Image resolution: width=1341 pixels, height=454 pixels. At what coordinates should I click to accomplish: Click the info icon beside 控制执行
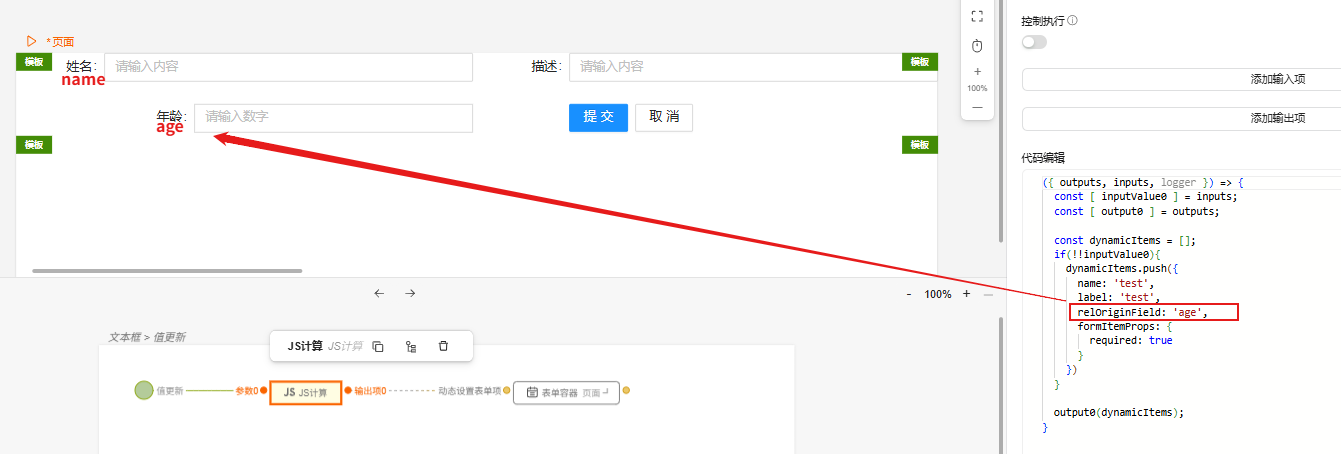tap(1073, 21)
